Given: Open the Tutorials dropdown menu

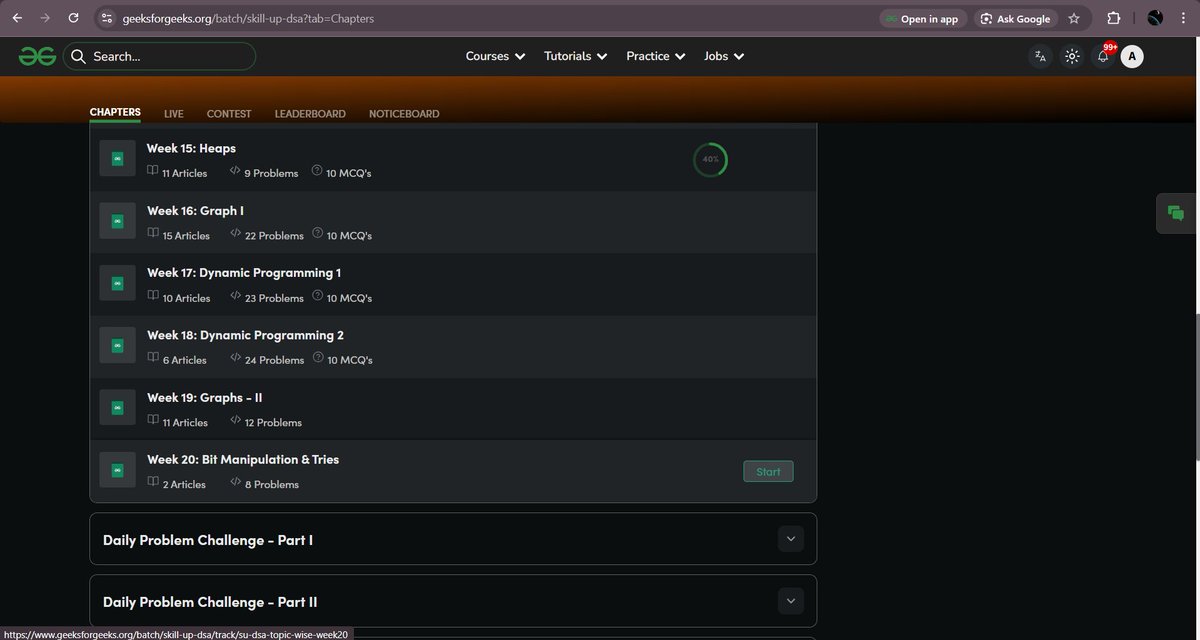Looking at the screenshot, I should tap(576, 57).
